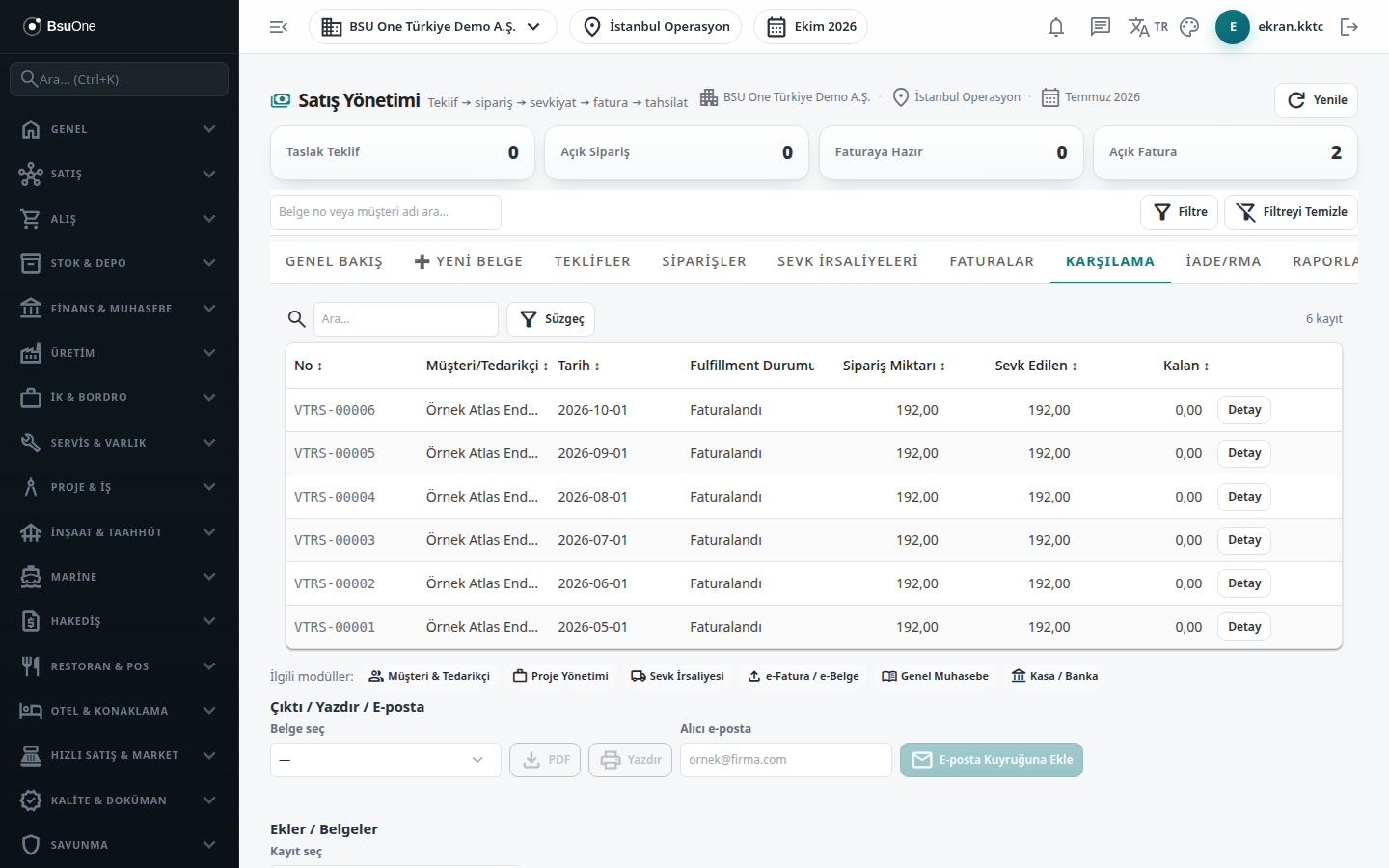
Task: Open the Marine ship icon in the sidebar
Action: pos(31,577)
